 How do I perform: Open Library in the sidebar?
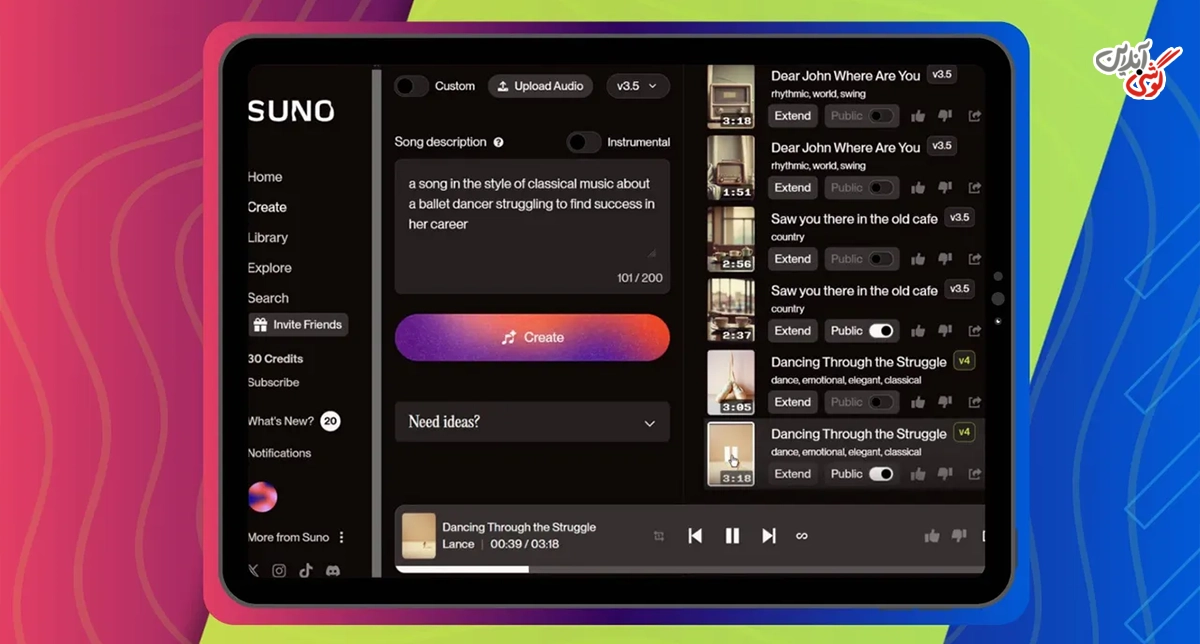(267, 237)
